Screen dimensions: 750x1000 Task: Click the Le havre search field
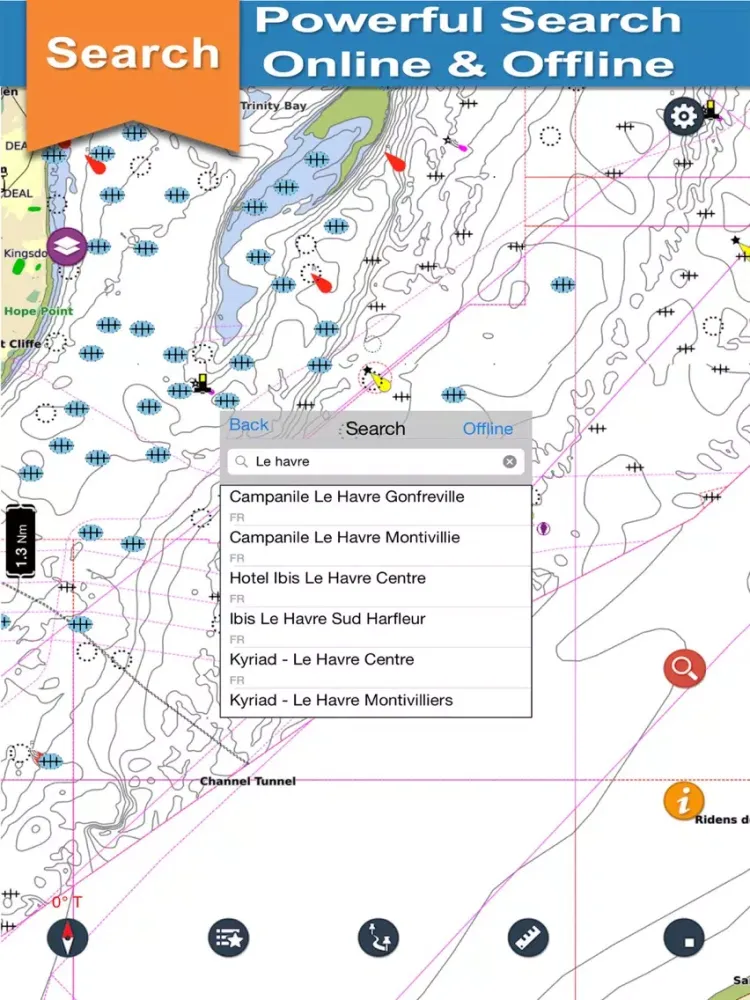pos(370,462)
